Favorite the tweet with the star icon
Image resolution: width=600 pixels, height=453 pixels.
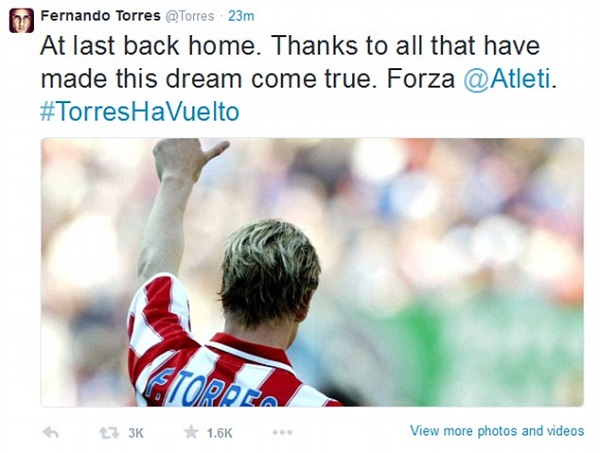tap(191, 432)
